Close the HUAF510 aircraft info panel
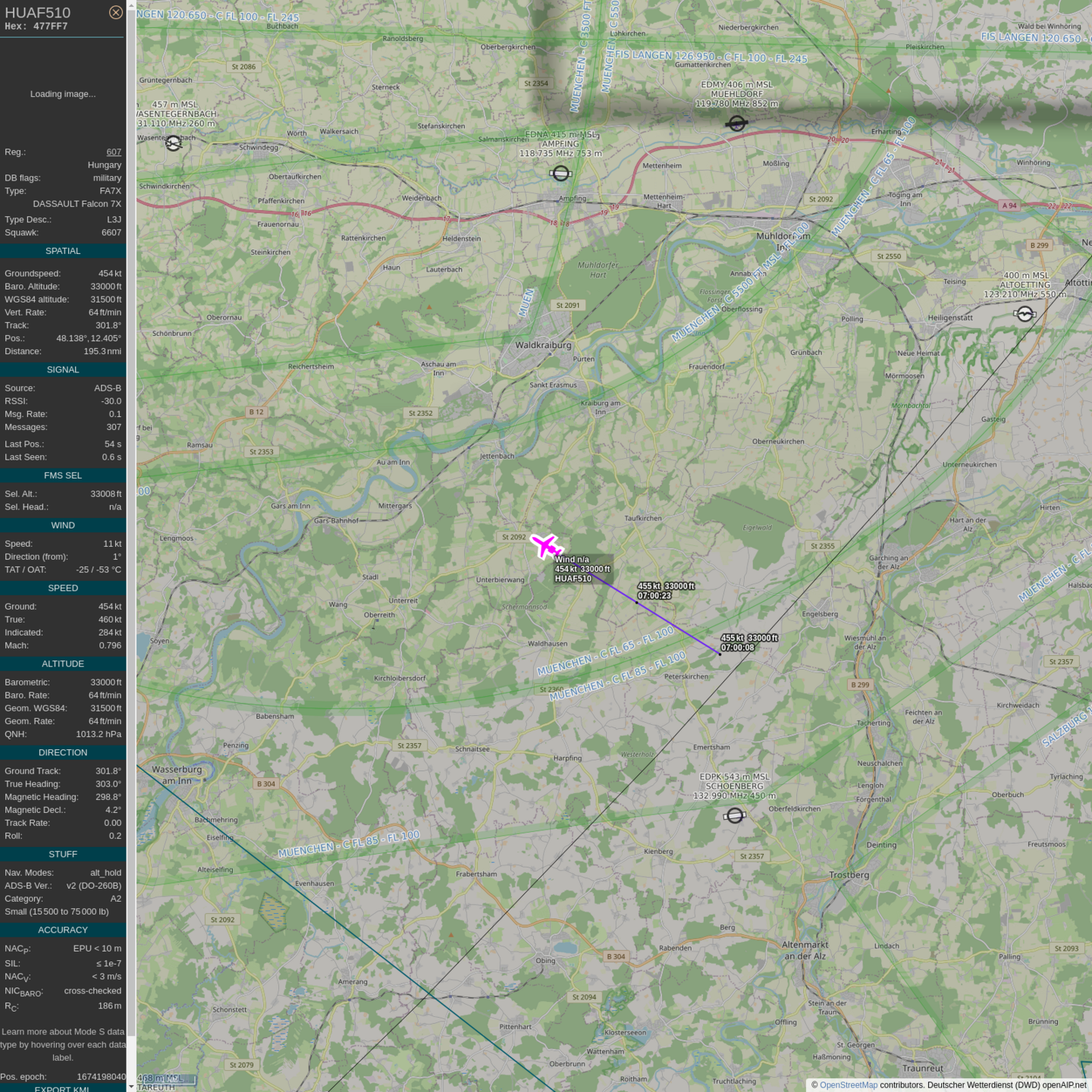 [115, 12]
